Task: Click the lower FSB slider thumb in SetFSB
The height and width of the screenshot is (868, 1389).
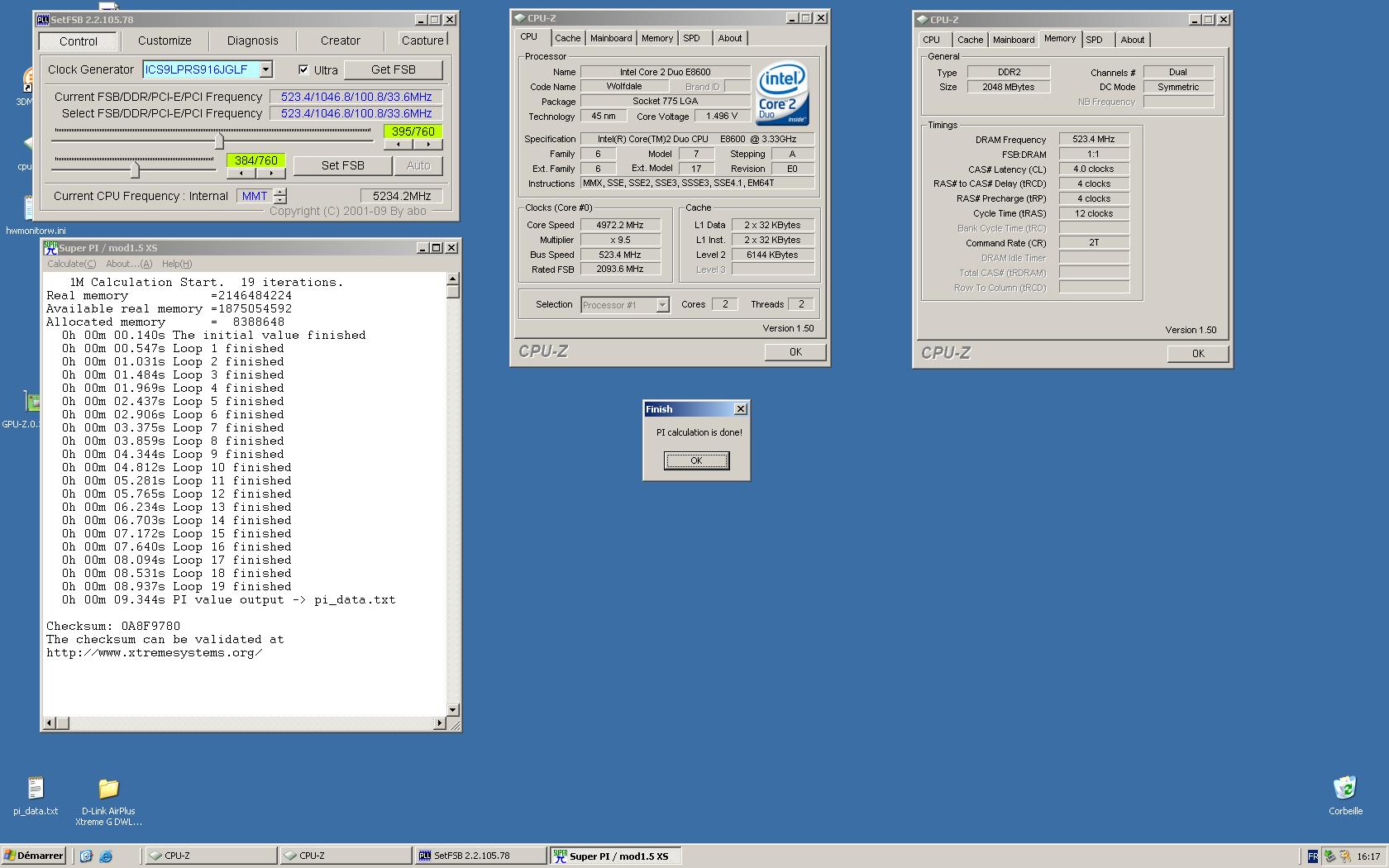Action: point(135,170)
